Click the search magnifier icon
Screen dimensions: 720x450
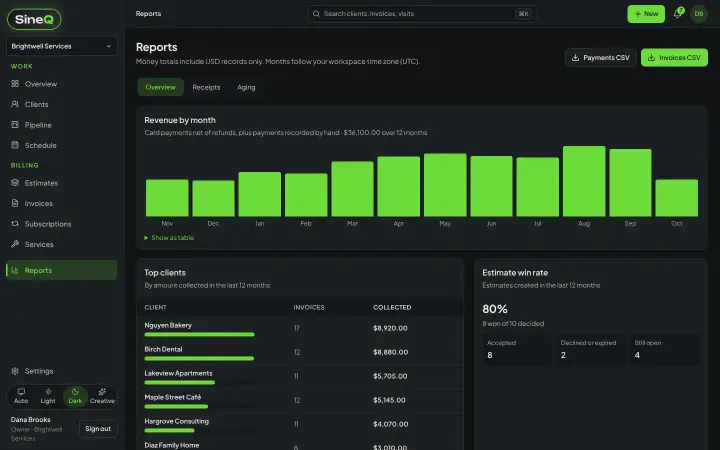coord(316,14)
